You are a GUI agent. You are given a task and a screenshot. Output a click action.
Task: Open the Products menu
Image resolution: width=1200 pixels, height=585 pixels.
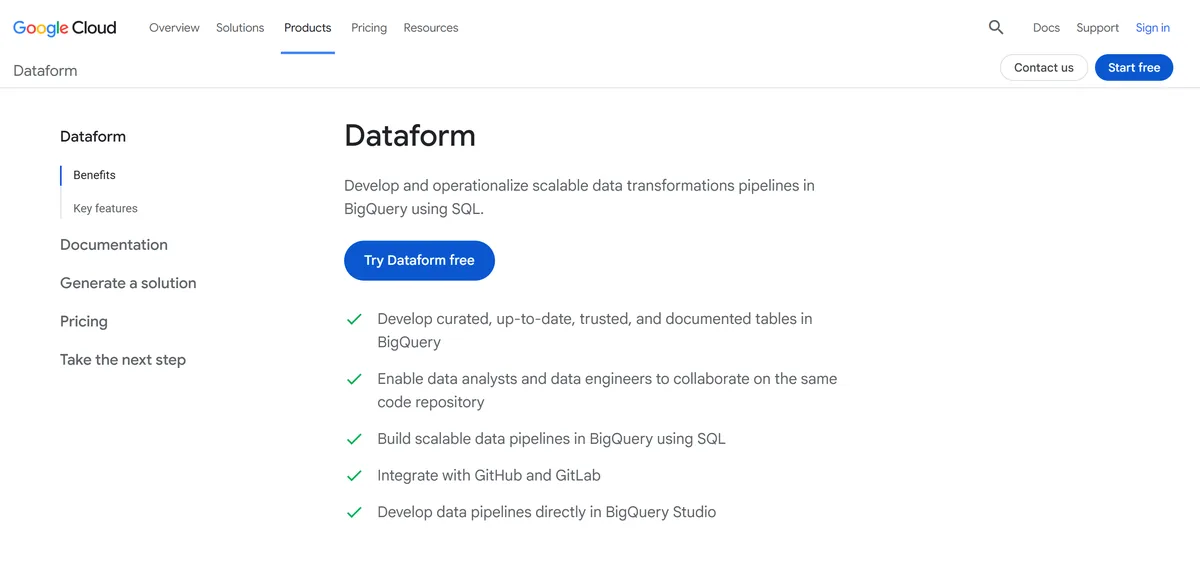[308, 28]
